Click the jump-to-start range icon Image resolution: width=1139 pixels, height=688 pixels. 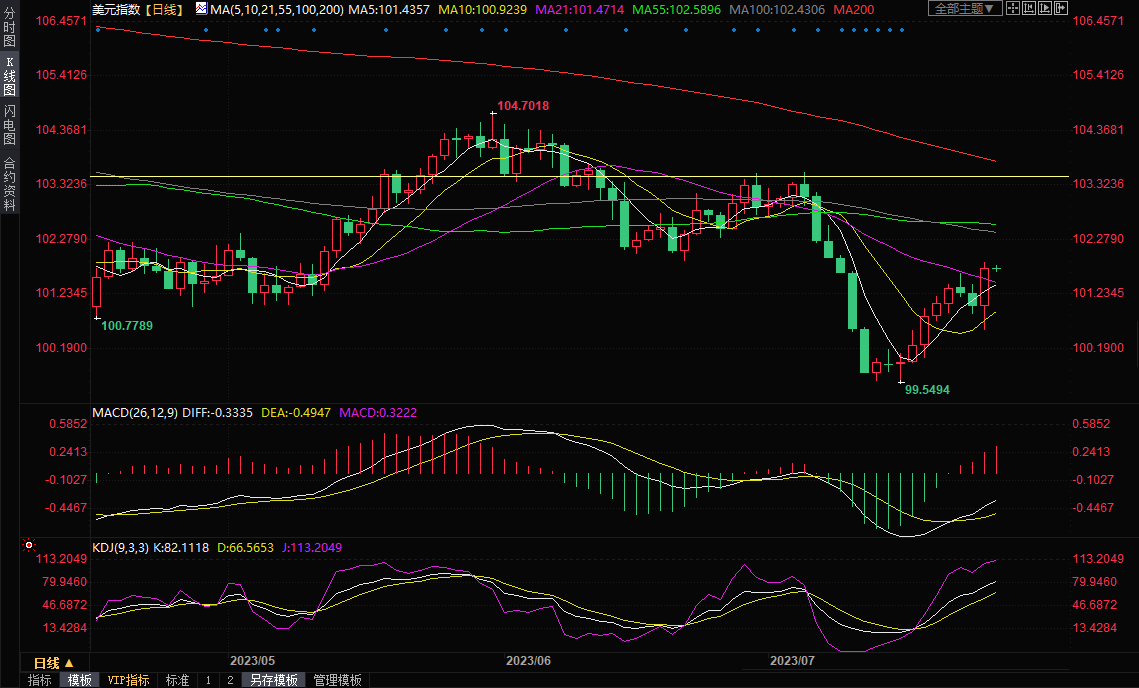1029,9
